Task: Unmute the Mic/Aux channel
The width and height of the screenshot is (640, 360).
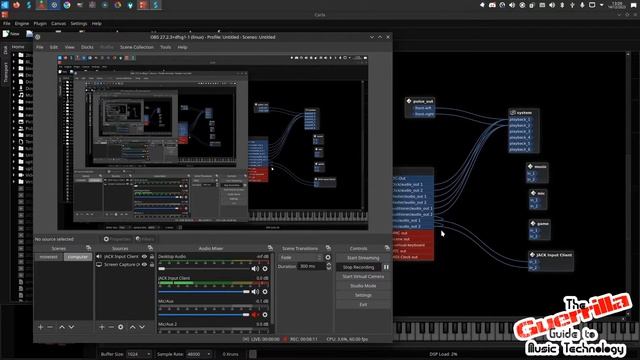Action: pos(255,315)
